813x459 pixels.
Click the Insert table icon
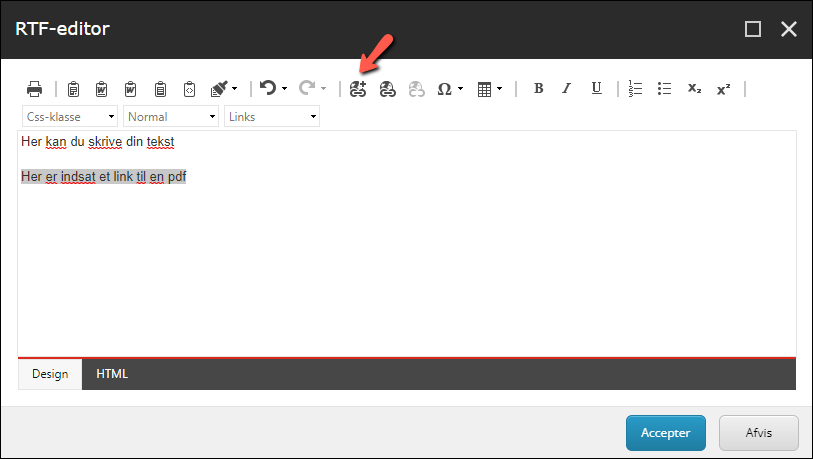tap(484, 89)
